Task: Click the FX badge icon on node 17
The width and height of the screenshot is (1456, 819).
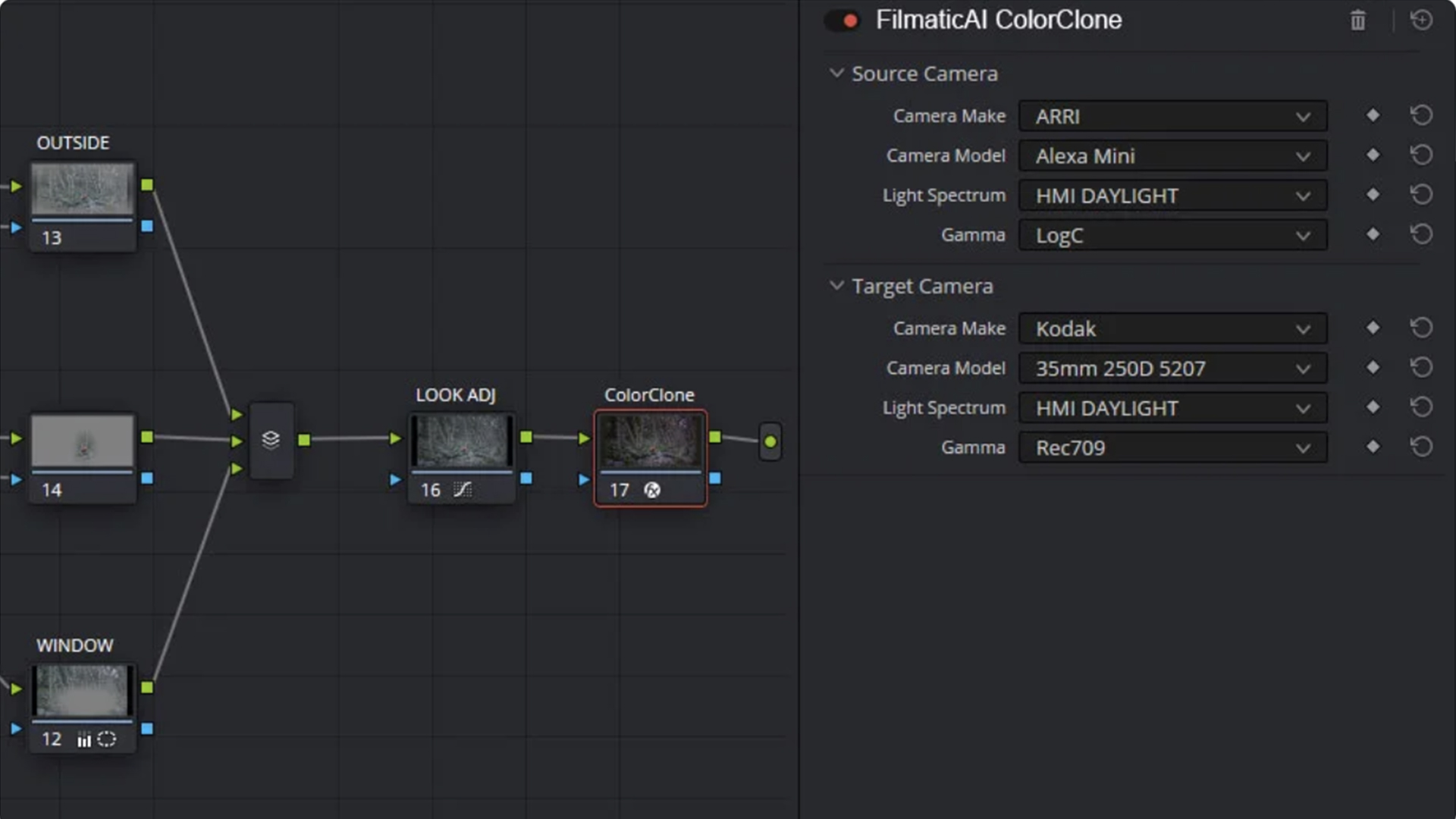Action: tap(652, 490)
